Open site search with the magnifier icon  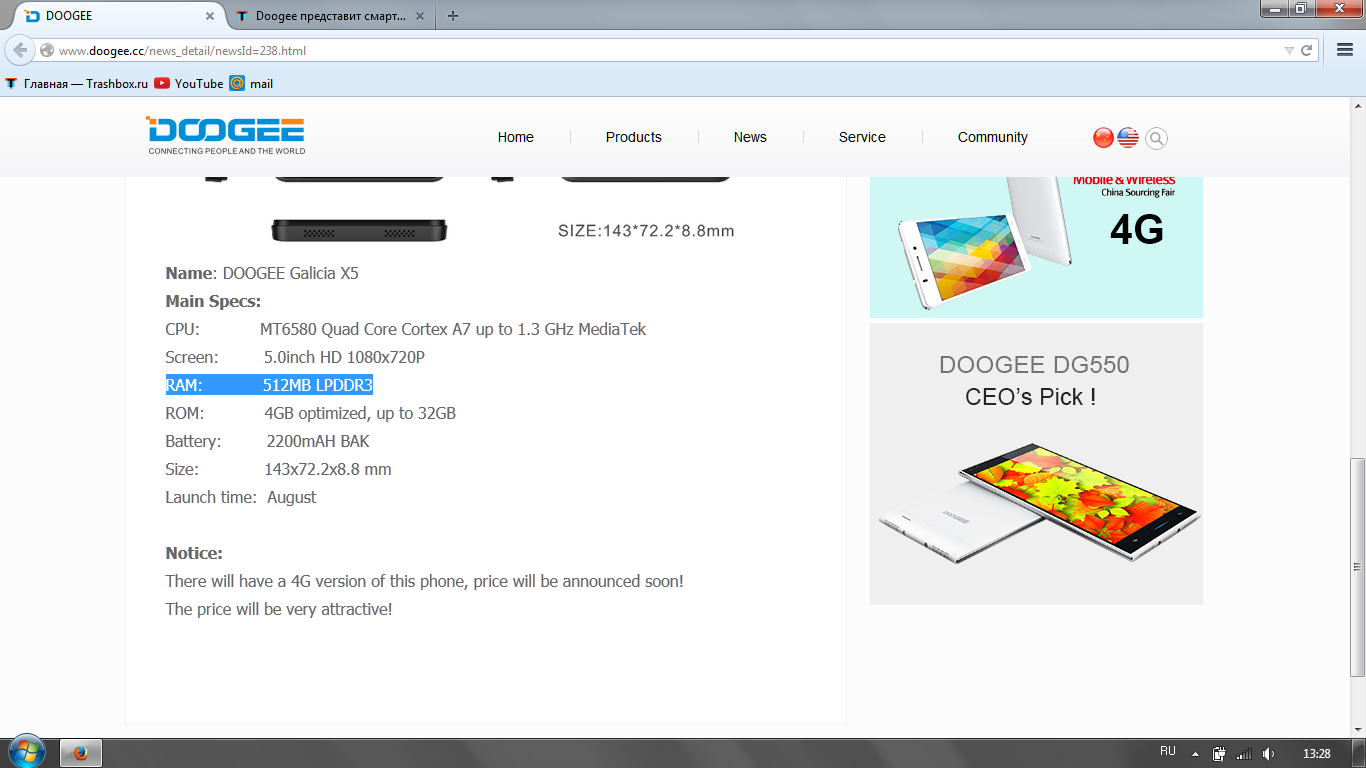coord(1156,138)
